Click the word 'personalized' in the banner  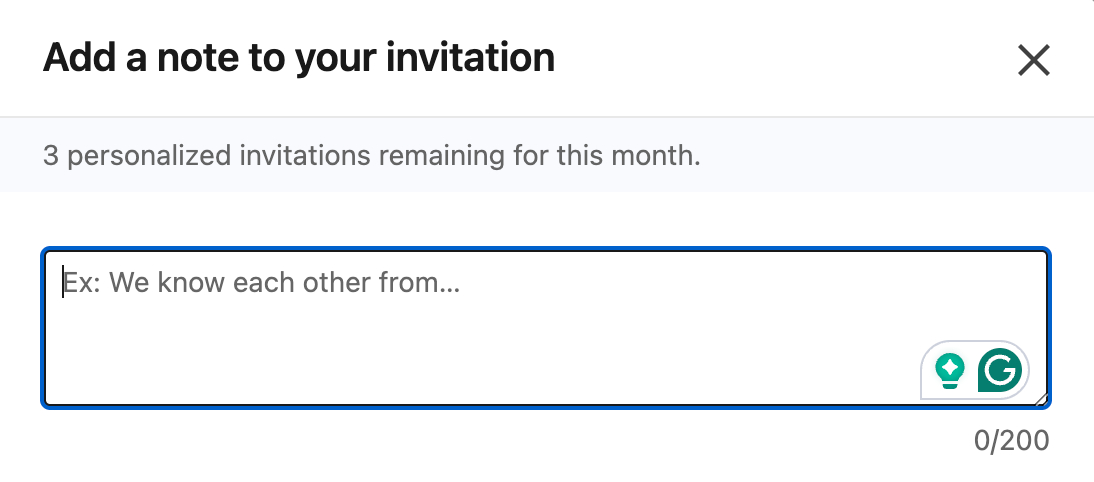click(130, 156)
